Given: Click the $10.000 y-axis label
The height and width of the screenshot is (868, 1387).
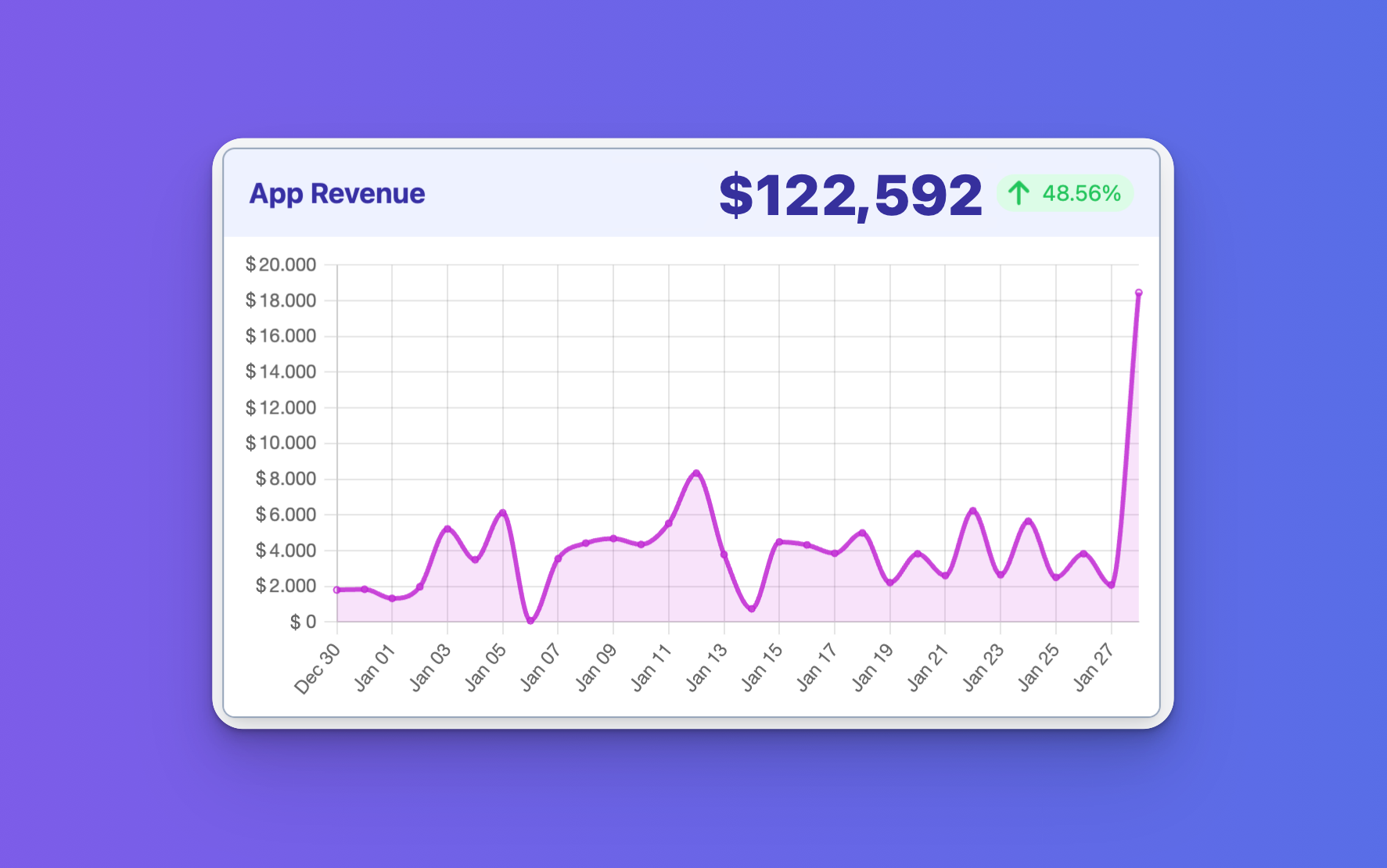Looking at the screenshot, I should 281,443.
